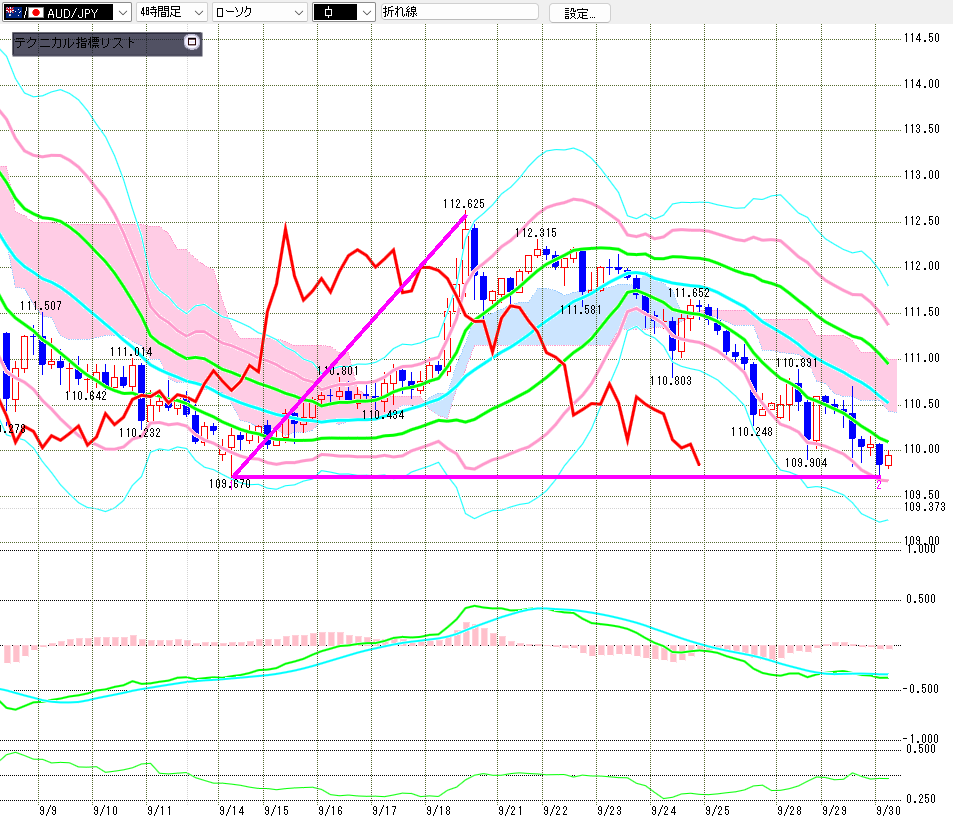Open the 中 size dropdown
Image resolution: width=953 pixels, height=821 pixels.
pos(344,12)
